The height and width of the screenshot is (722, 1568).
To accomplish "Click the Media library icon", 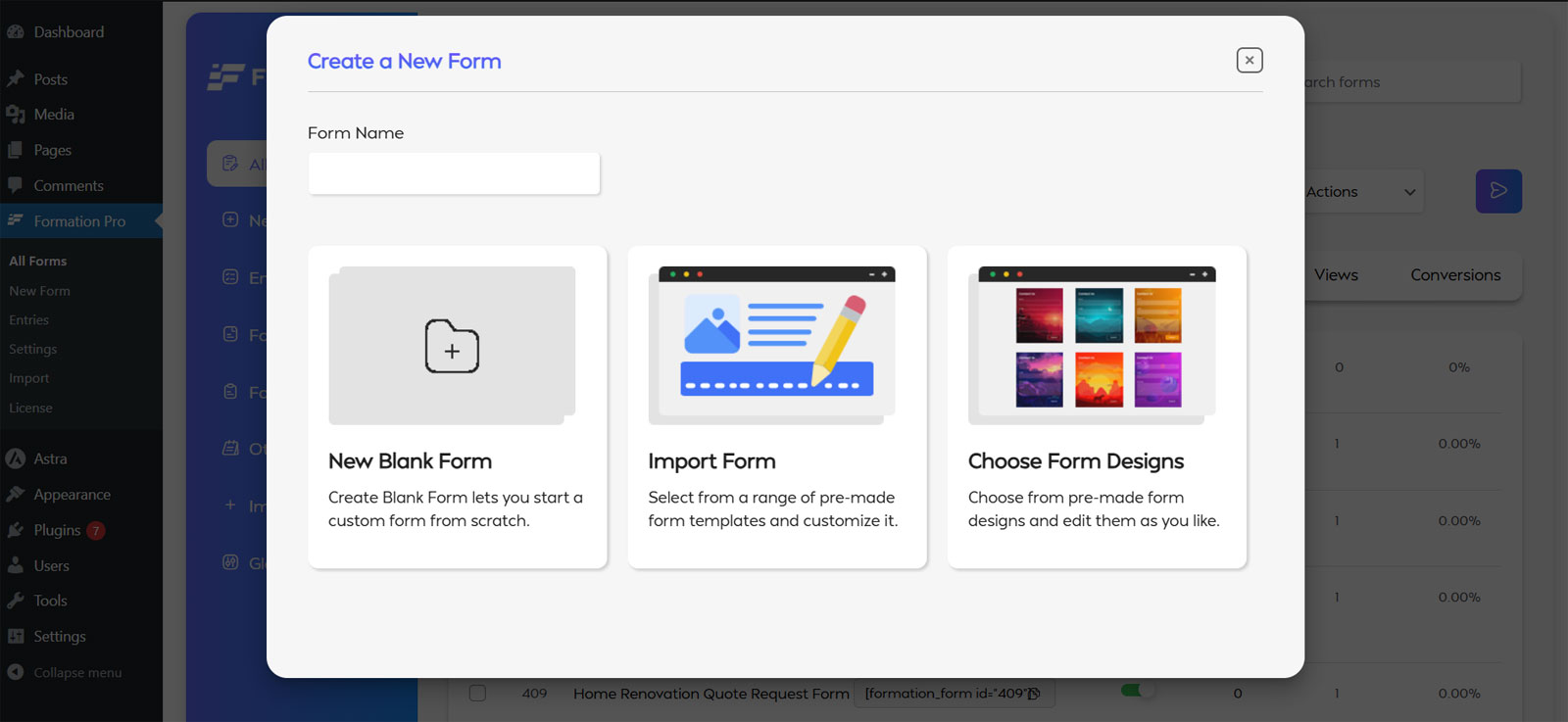I will pos(16,115).
